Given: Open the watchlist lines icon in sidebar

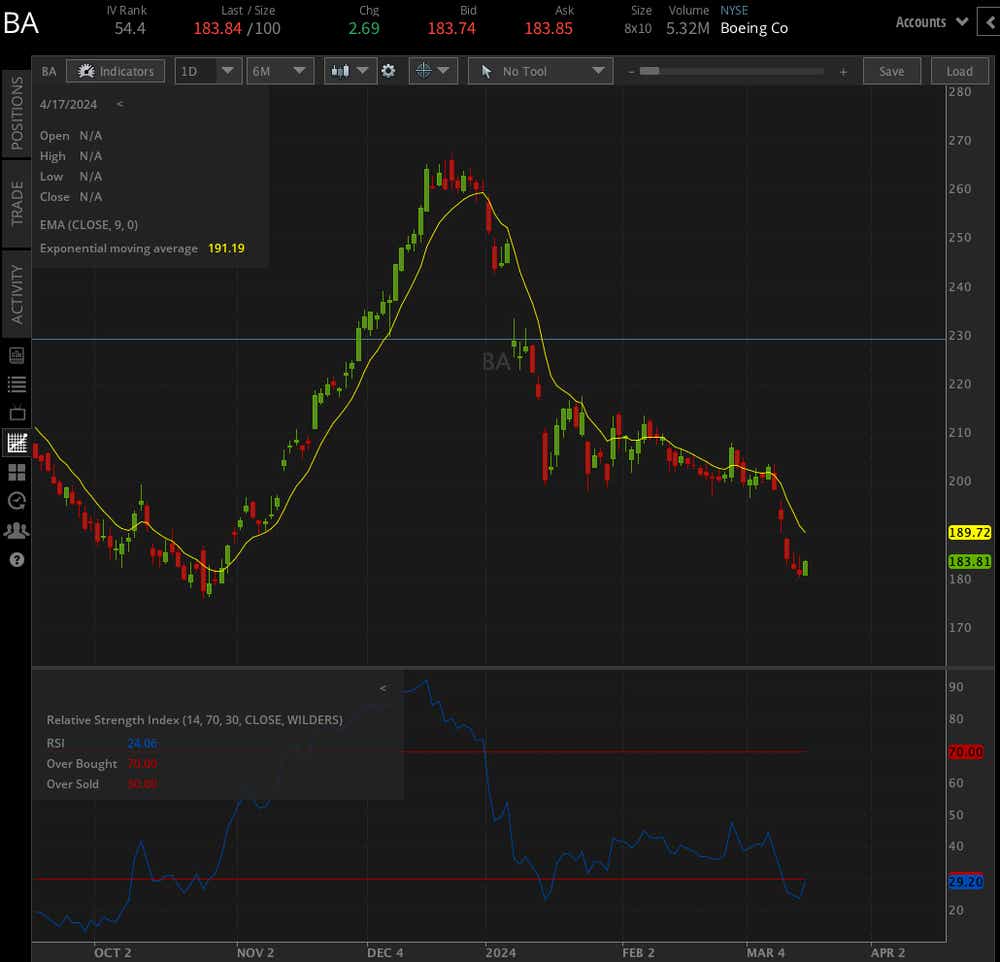Looking at the screenshot, I should (x=17, y=384).
